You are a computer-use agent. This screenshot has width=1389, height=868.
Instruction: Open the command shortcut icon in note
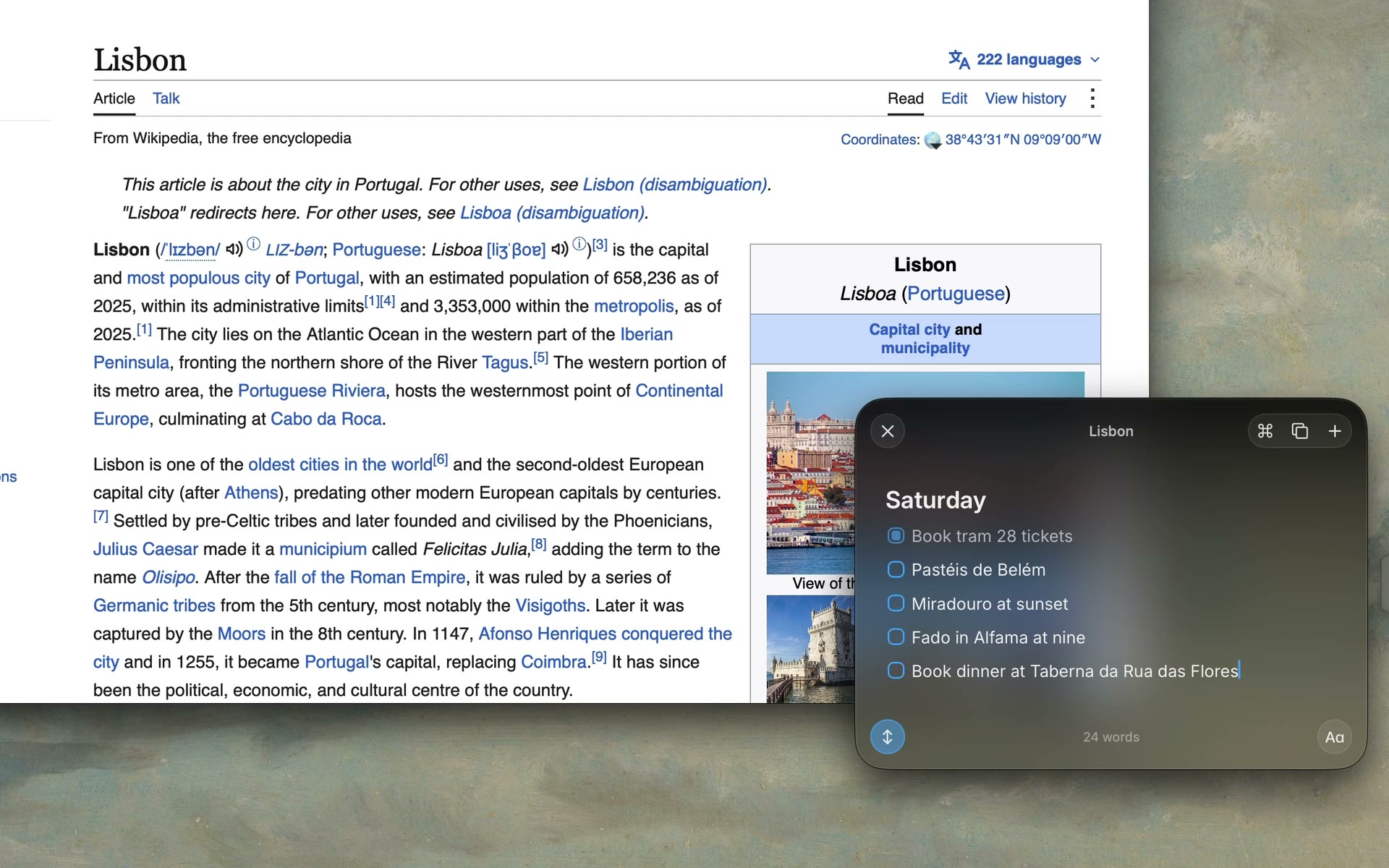(1265, 431)
